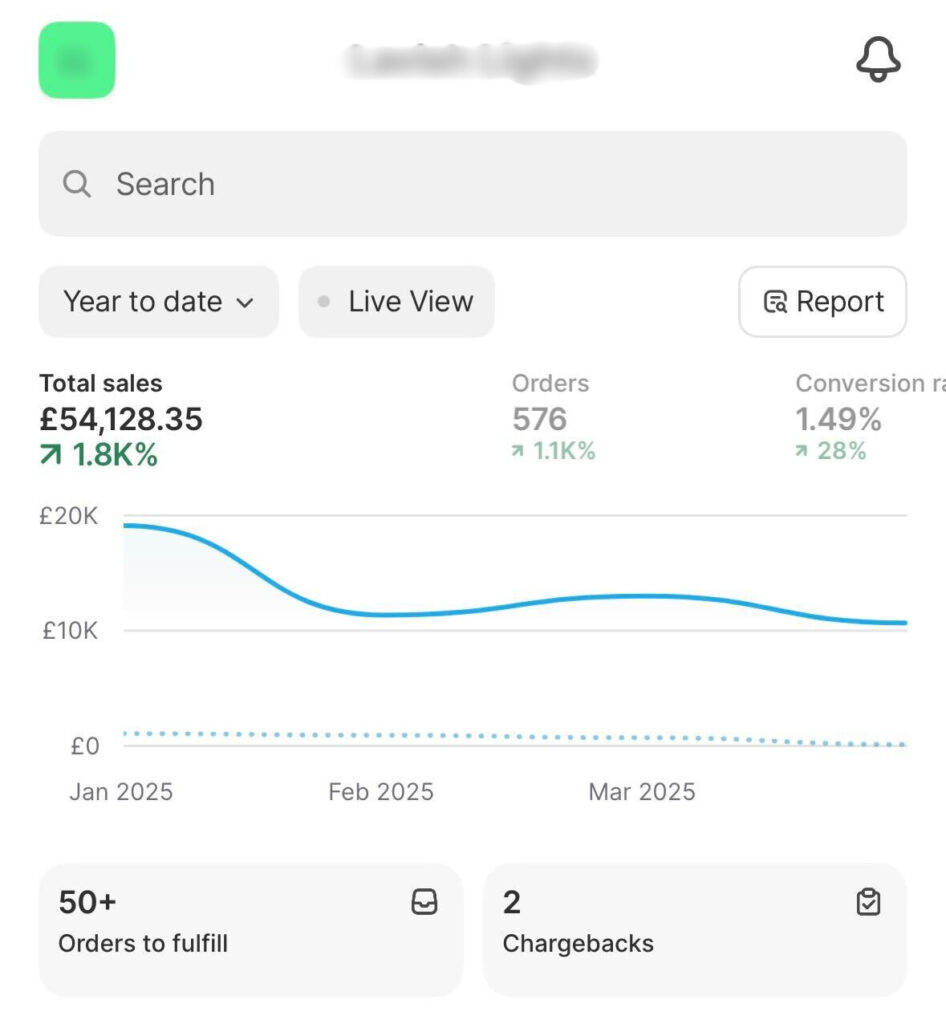Tap the green store avatar icon
Image resolution: width=946 pixels, height=1024 pixels.
tap(77, 60)
